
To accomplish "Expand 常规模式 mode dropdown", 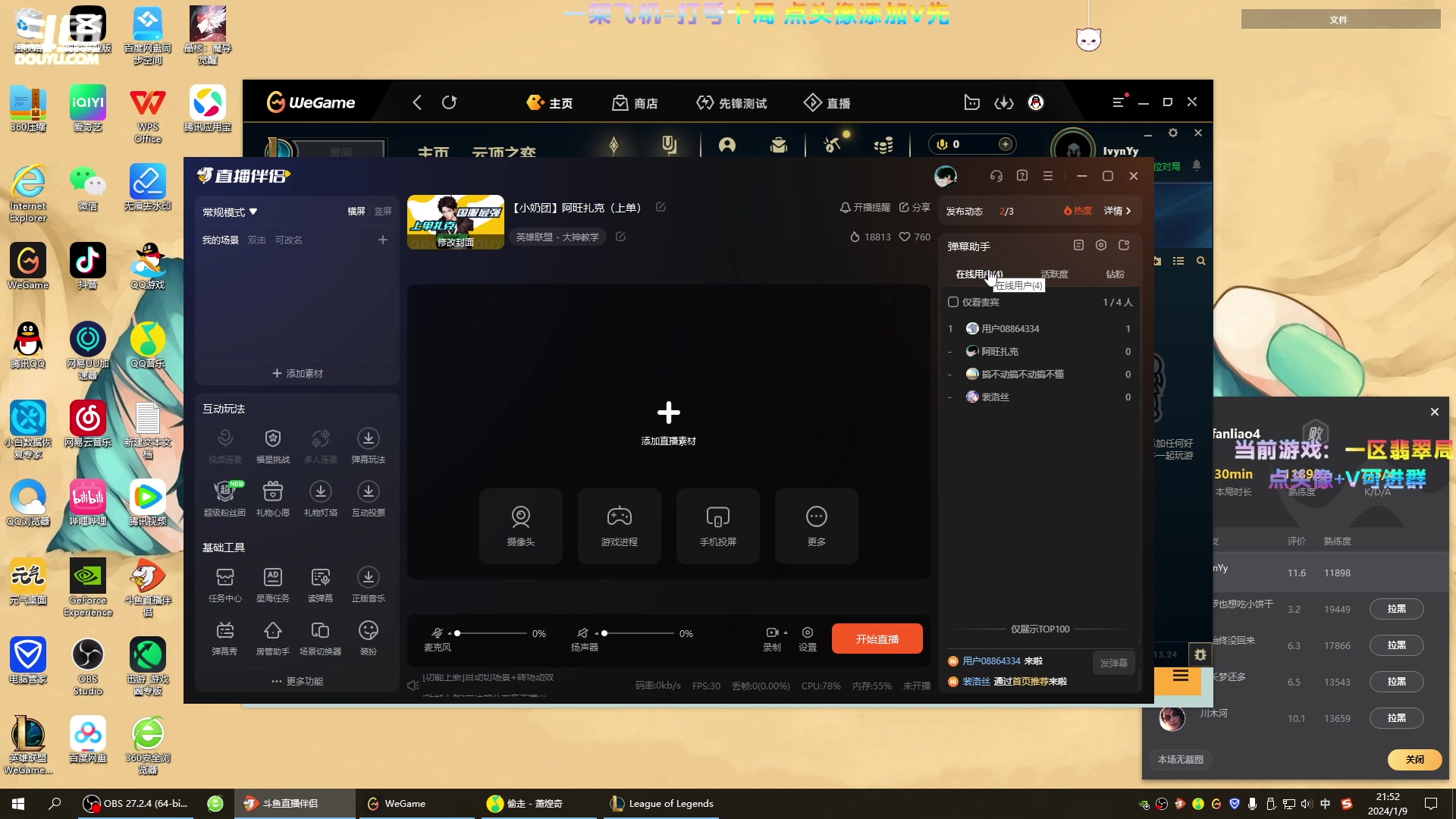I will [230, 212].
